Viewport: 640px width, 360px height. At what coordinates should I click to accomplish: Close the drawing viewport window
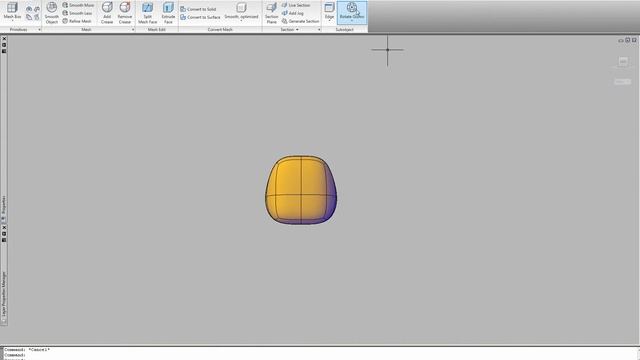(x=634, y=40)
